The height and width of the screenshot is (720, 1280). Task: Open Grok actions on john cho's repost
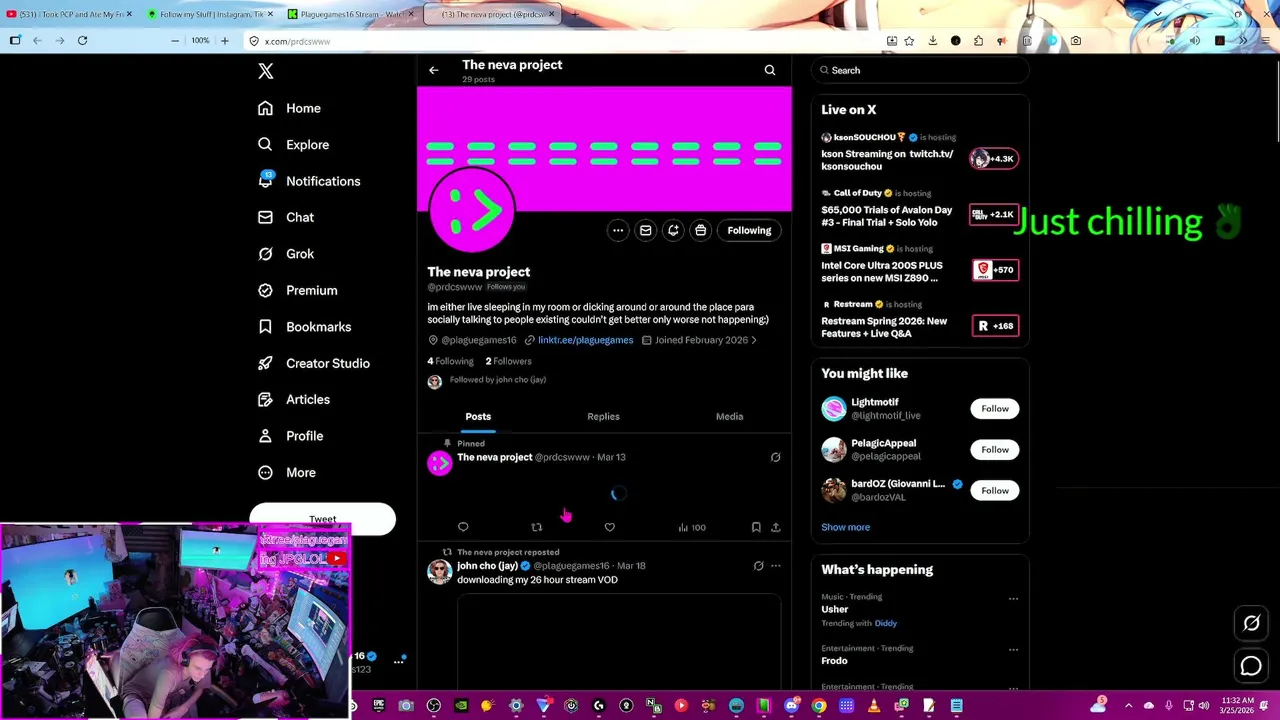[x=758, y=566]
